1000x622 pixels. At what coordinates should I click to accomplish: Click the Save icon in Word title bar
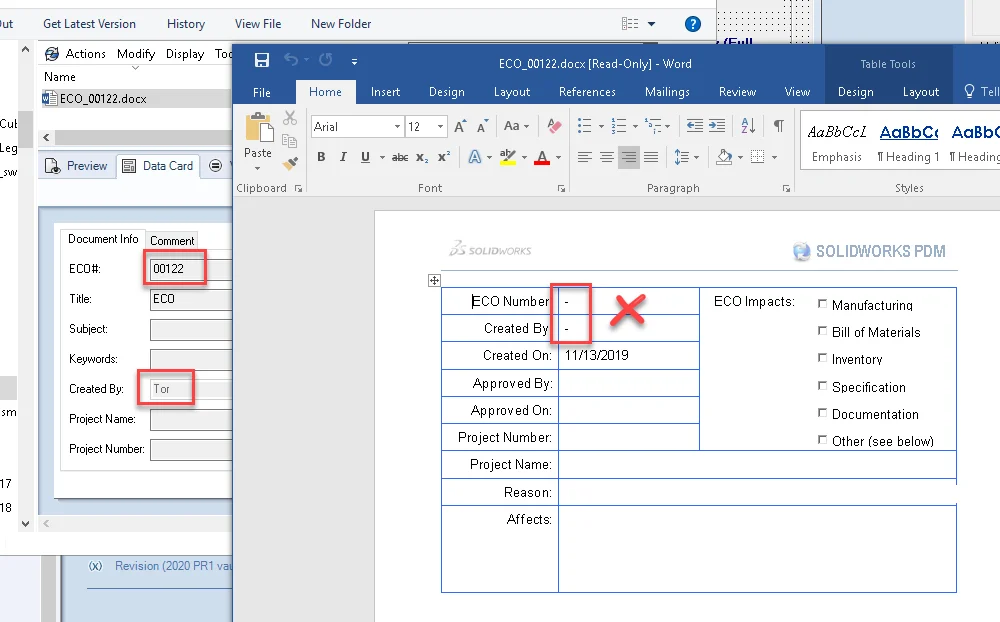pyautogui.click(x=262, y=61)
